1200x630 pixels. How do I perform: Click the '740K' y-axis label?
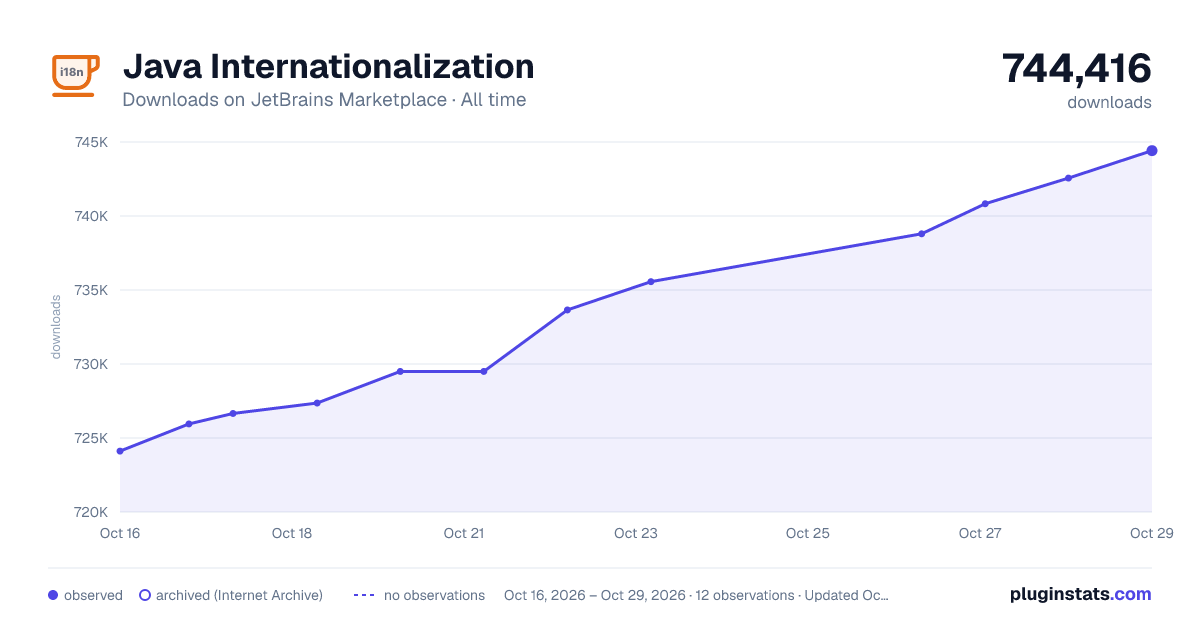click(x=91, y=216)
